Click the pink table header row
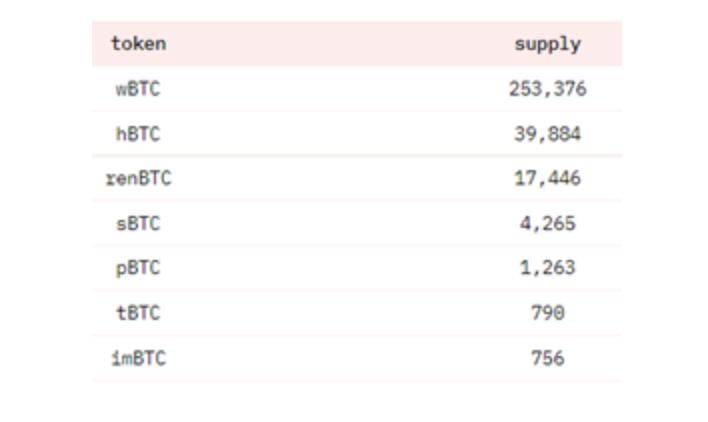Screen dimensions: 708x422 (356, 44)
